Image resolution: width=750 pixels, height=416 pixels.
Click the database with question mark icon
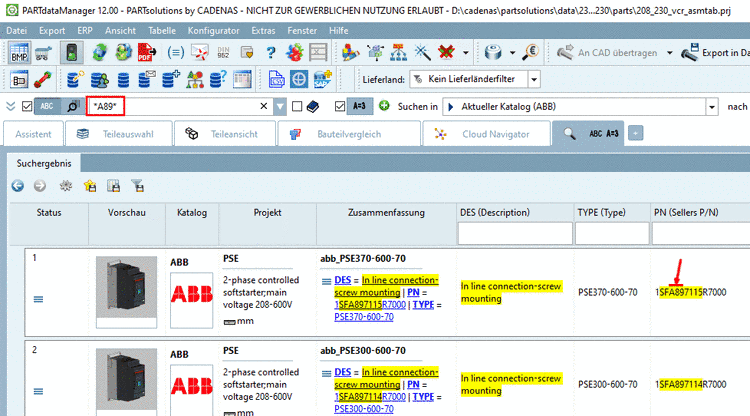(x=218, y=79)
